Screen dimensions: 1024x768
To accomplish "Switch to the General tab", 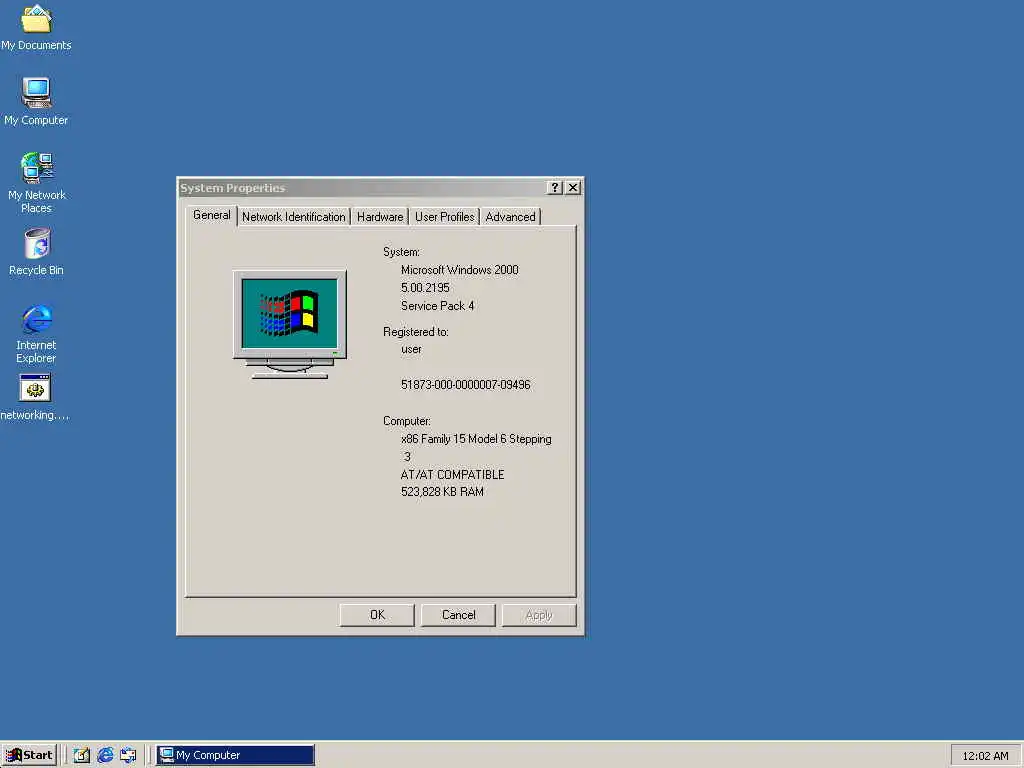I will click(212, 216).
